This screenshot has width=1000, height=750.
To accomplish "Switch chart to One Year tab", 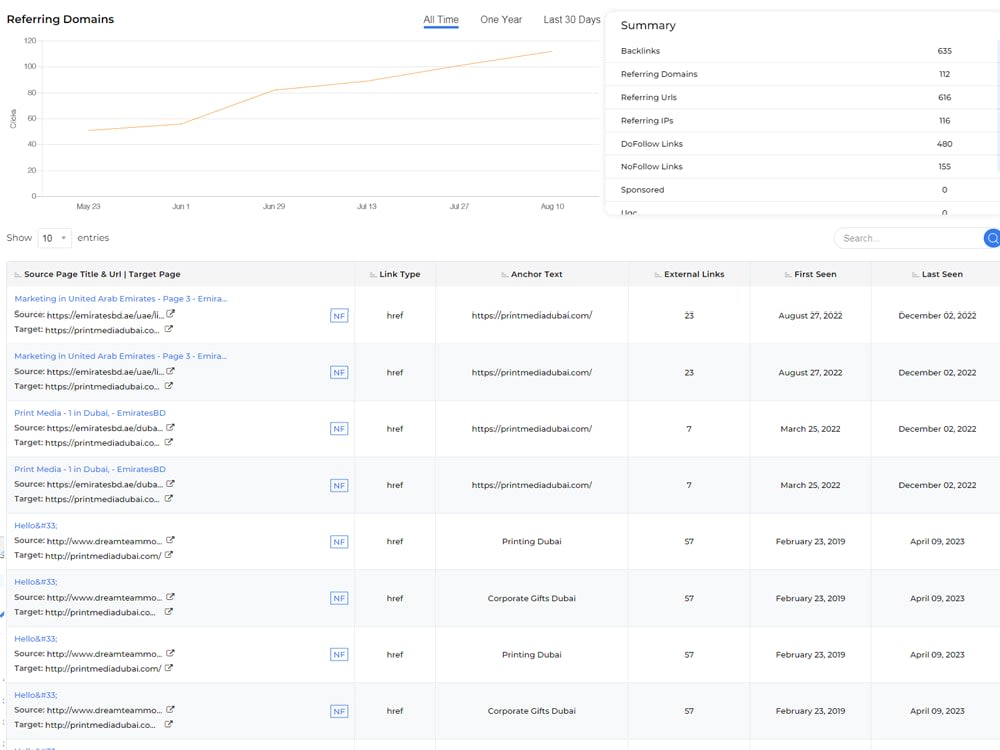I will point(501,20).
